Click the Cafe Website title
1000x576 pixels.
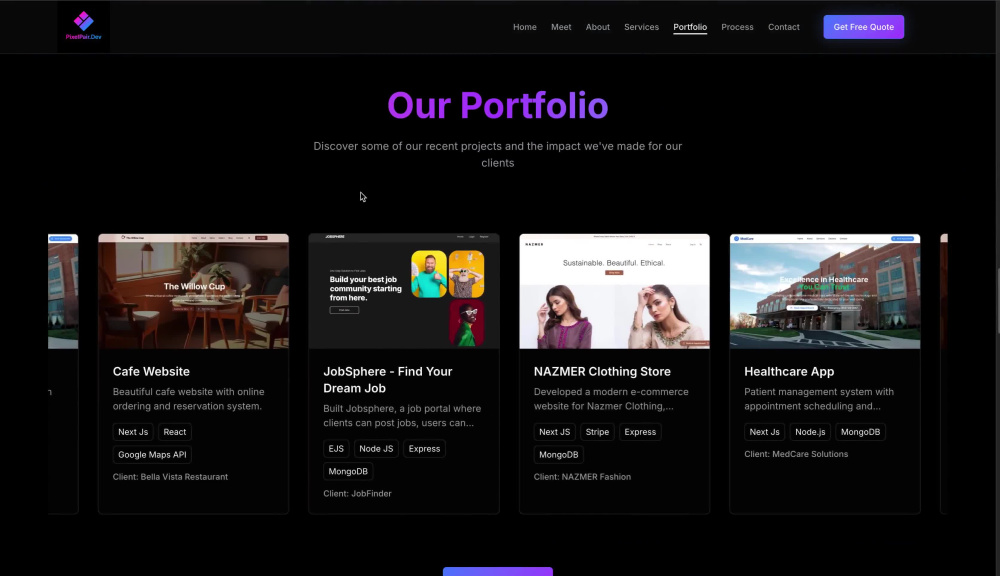pos(151,371)
